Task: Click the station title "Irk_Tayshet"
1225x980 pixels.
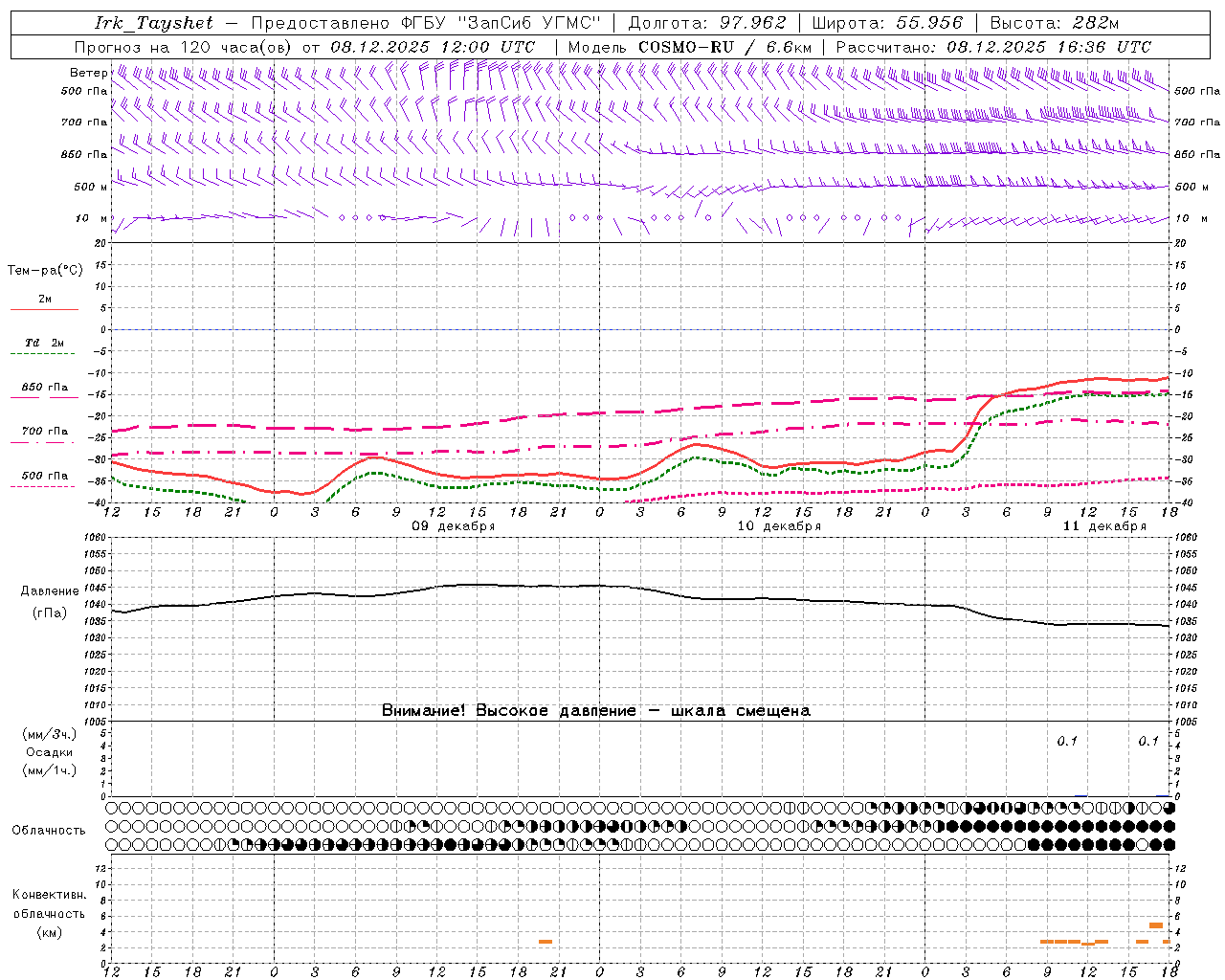Action: (154, 23)
